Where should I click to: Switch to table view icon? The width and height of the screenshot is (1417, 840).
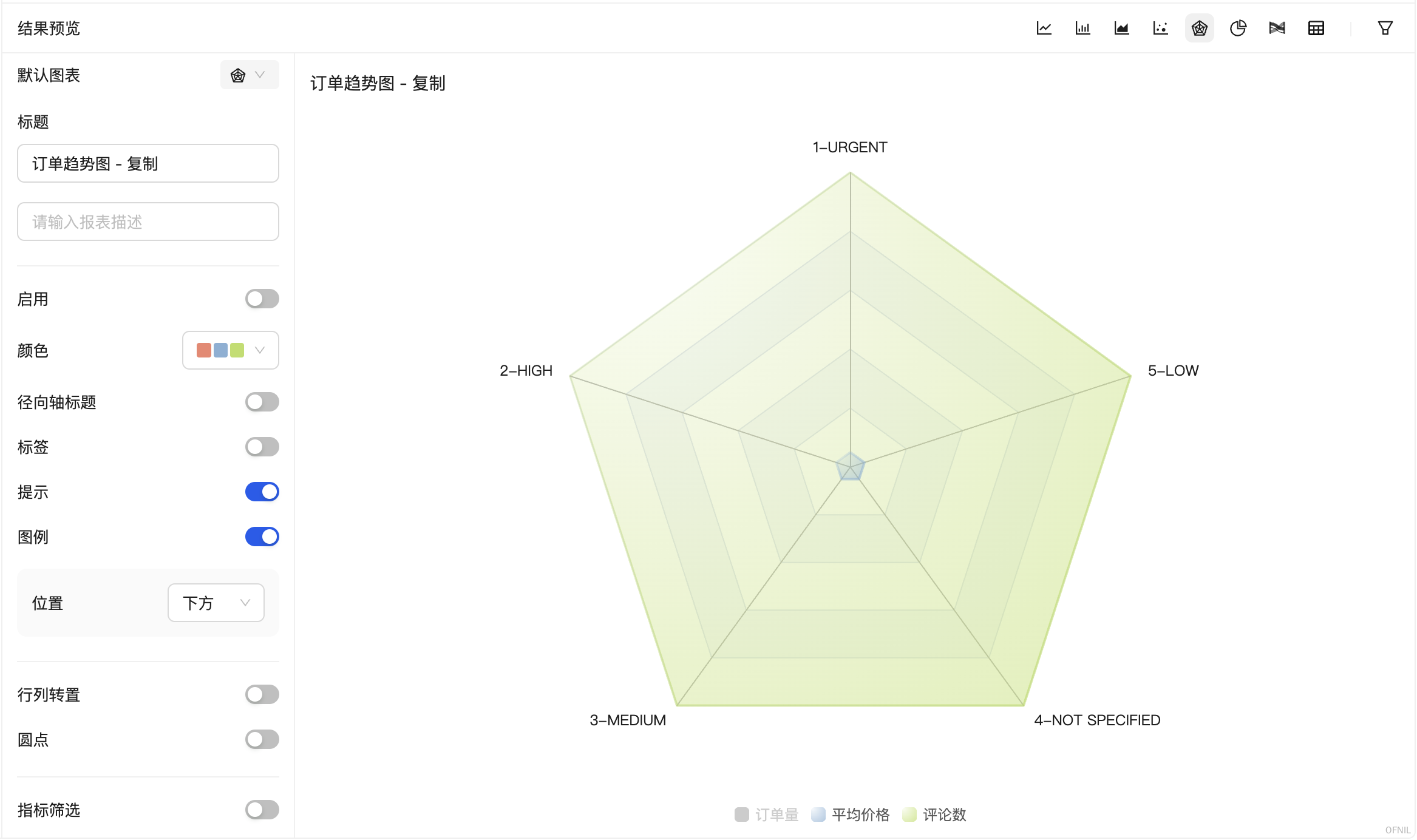(x=1316, y=28)
